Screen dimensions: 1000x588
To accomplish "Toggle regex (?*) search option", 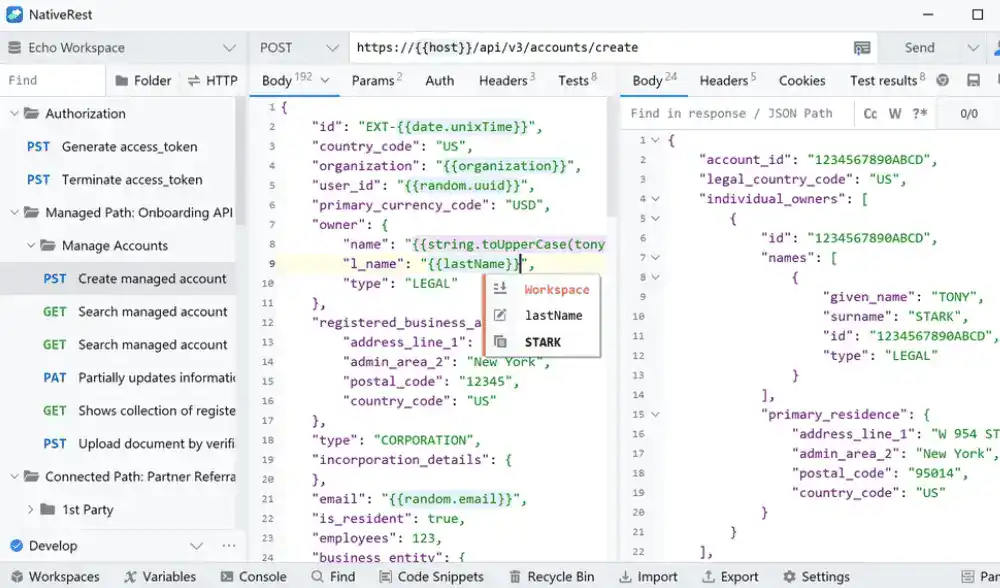I will click(919, 114).
